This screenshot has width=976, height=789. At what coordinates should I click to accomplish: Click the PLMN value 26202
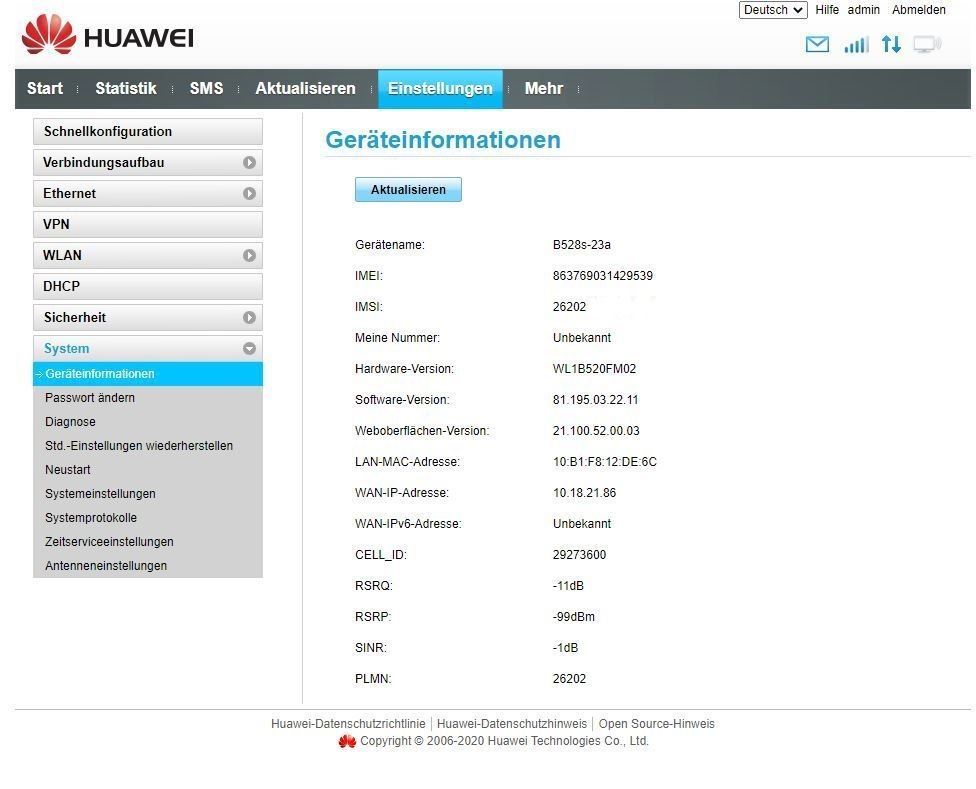(569, 679)
